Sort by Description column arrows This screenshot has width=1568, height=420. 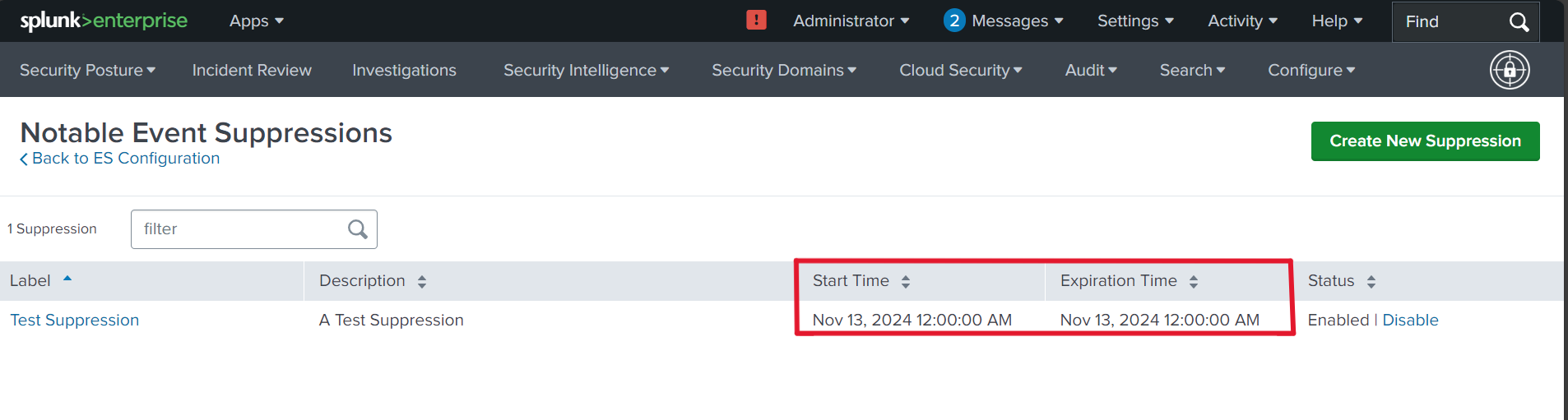pos(421,282)
